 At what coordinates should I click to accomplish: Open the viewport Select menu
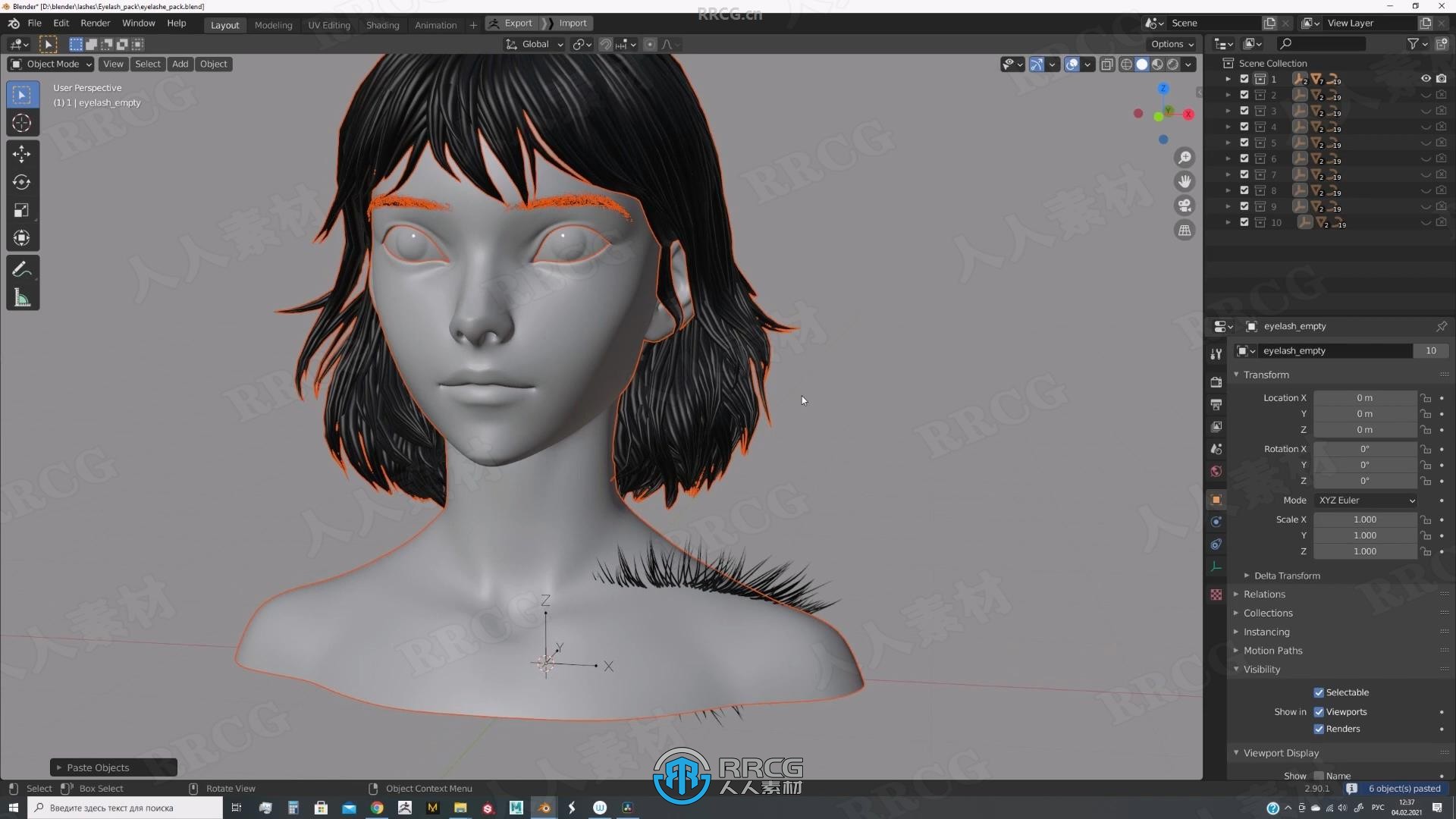click(x=148, y=64)
